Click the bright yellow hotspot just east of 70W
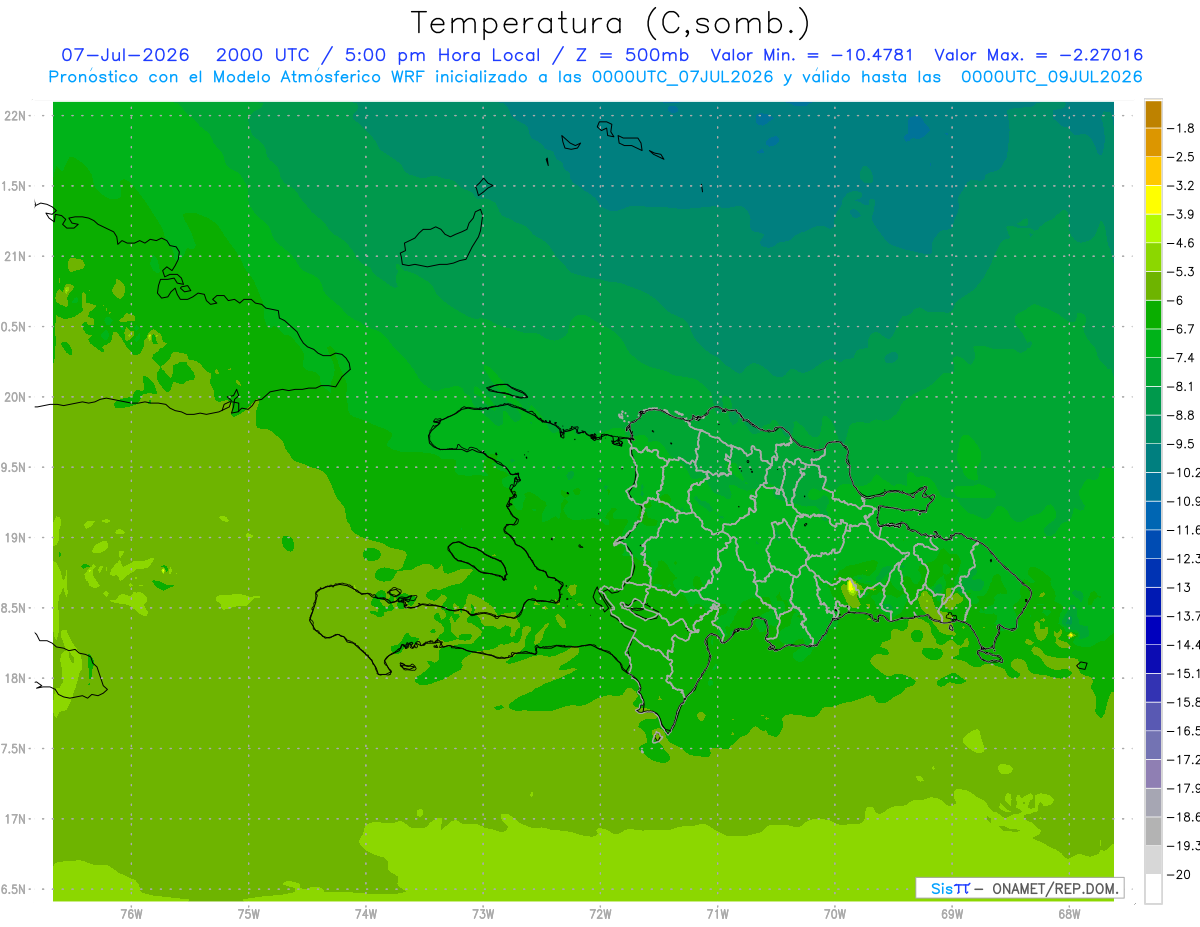This screenshot has width=1200, height=927. coord(850,590)
